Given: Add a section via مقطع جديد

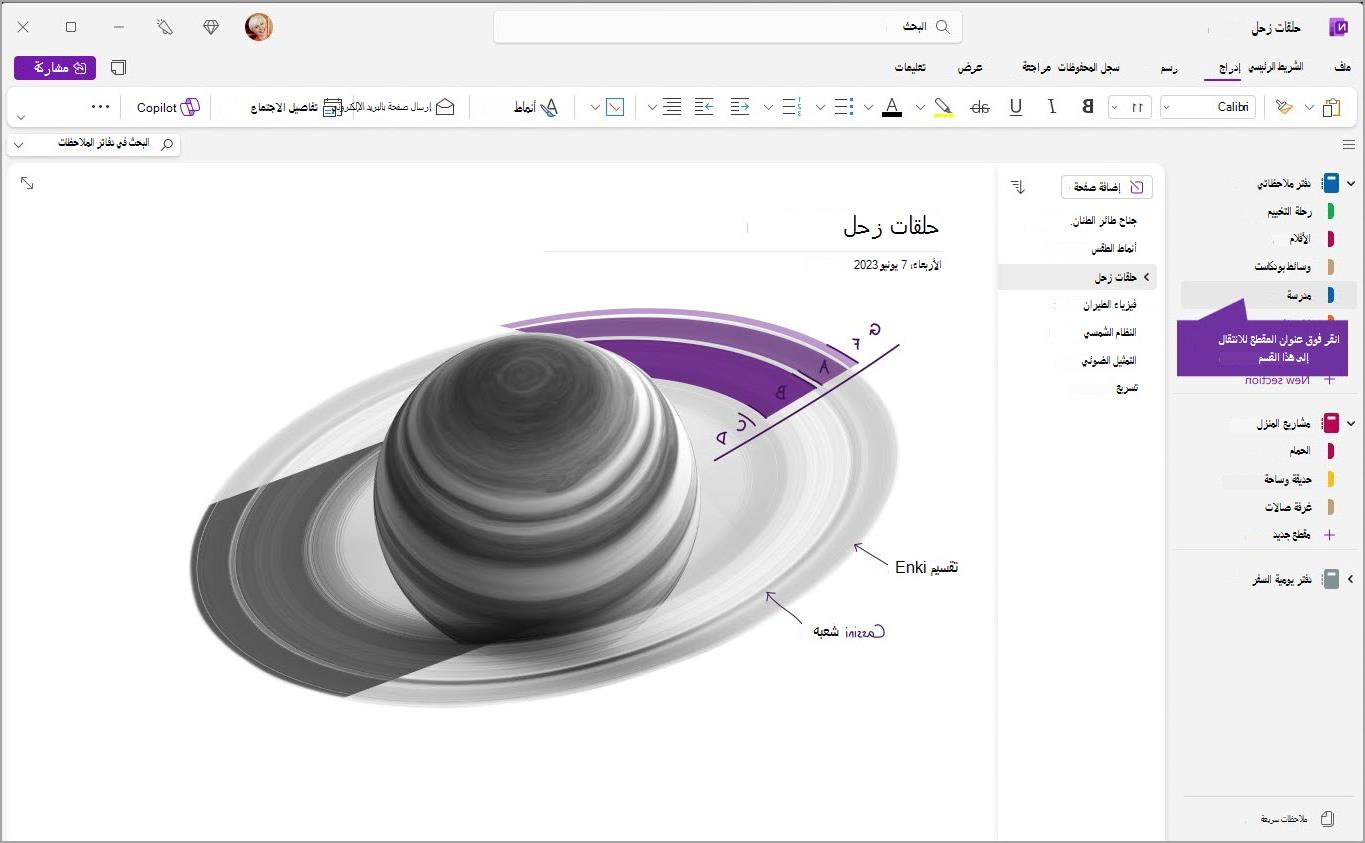Looking at the screenshot, I should (x=1292, y=535).
